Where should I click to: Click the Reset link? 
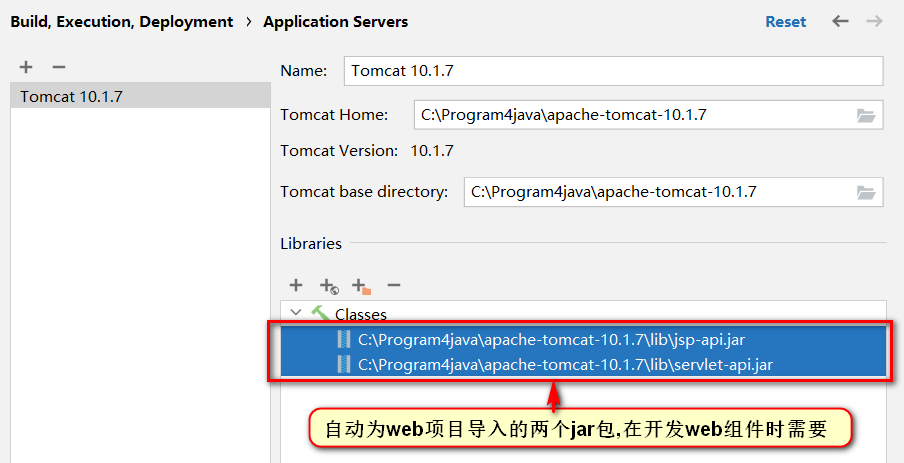tap(785, 22)
